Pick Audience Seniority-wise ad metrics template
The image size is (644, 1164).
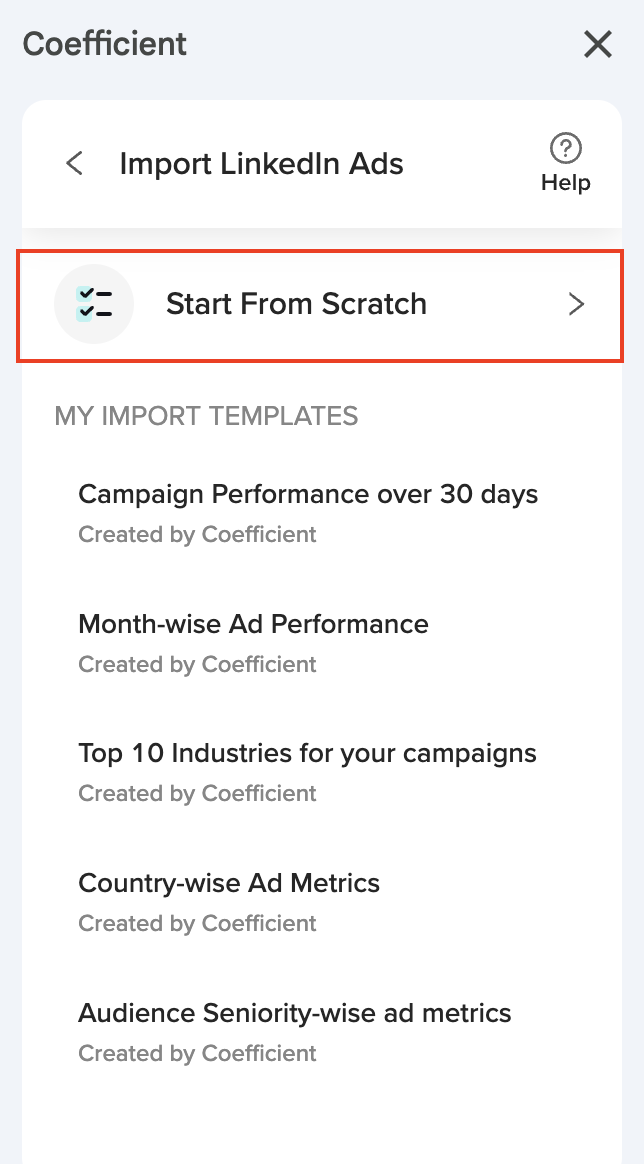click(x=295, y=1013)
